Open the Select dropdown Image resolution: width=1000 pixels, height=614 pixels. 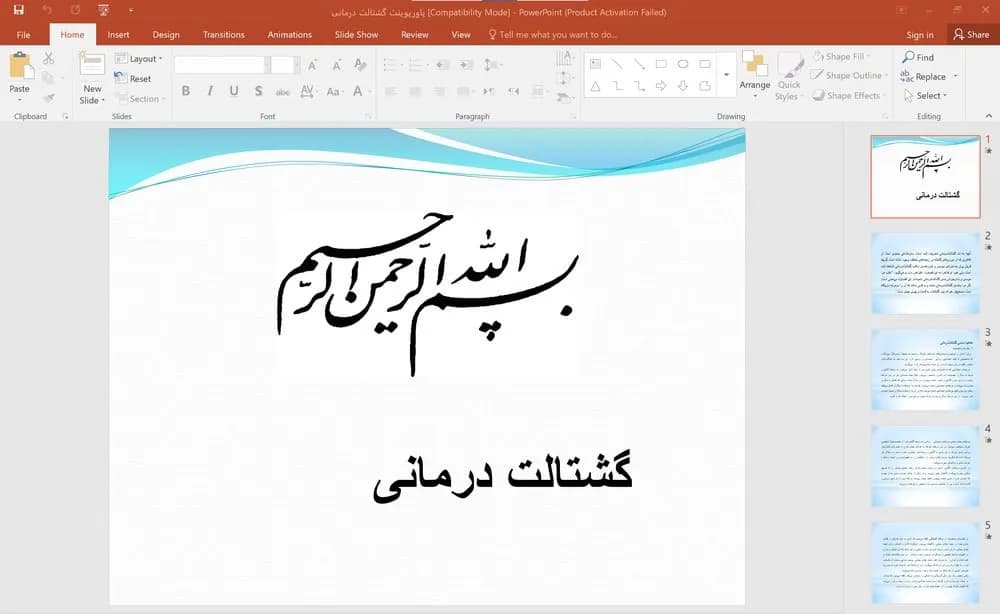point(925,96)
